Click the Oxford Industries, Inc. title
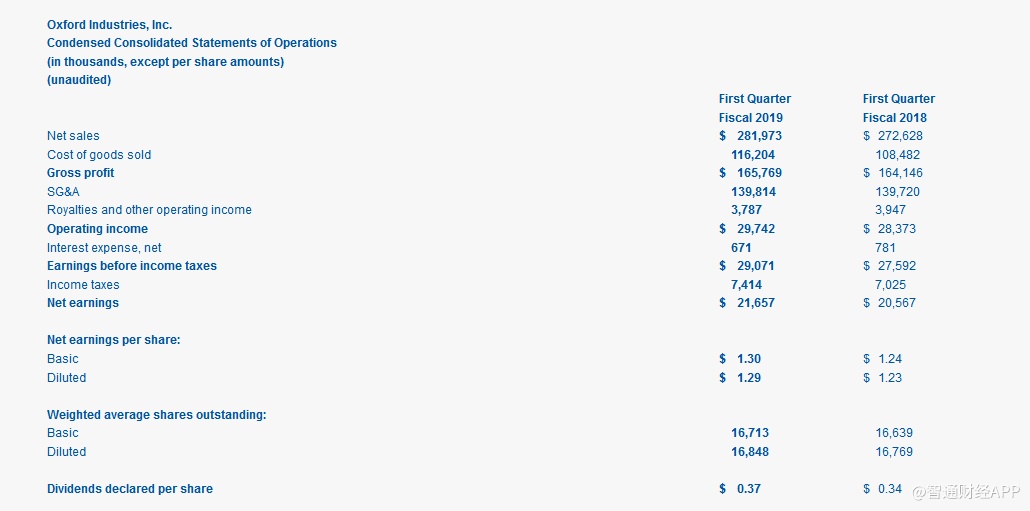 pos(109,24)
